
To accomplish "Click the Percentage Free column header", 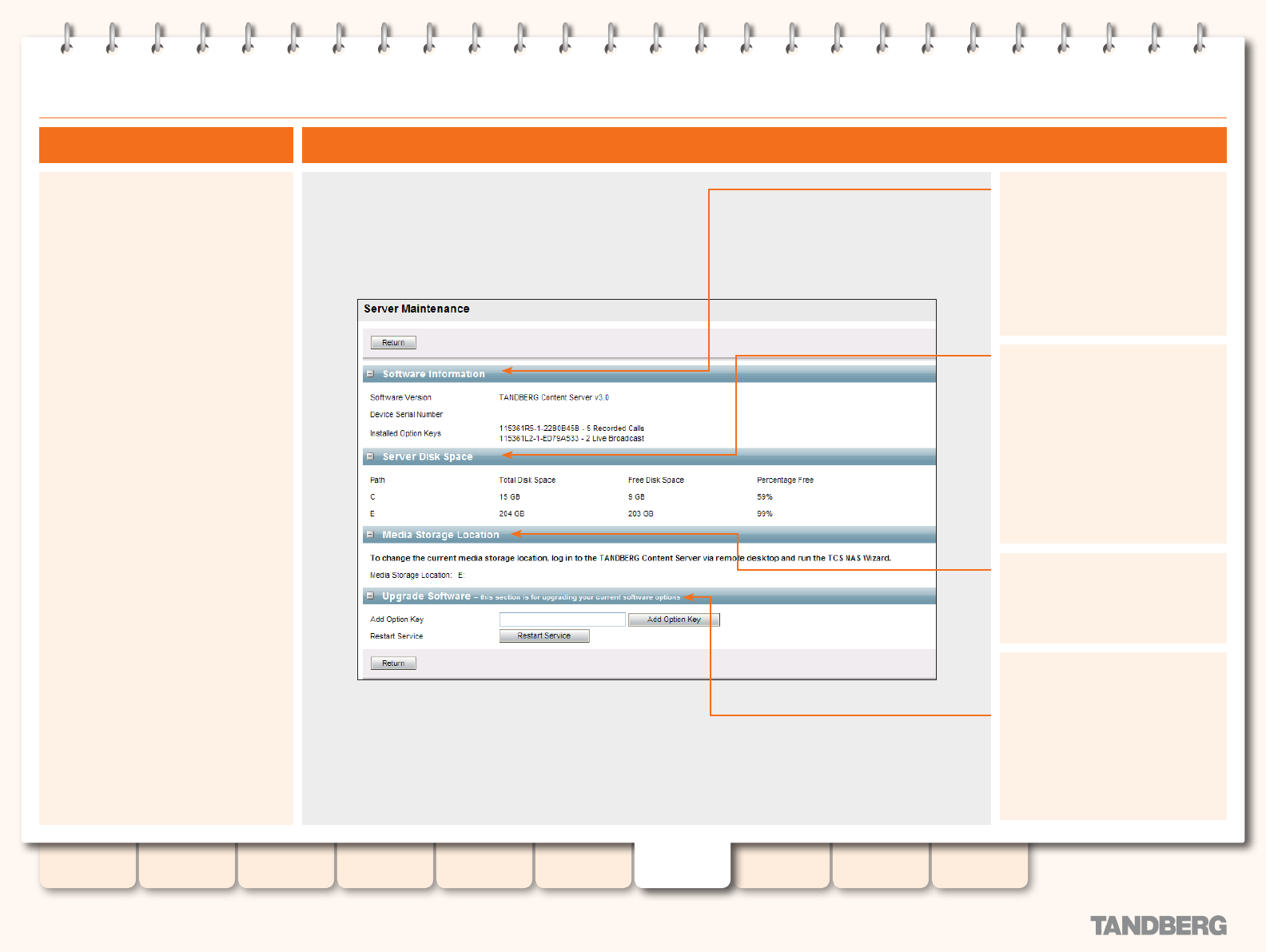I will tap(785, 480).
